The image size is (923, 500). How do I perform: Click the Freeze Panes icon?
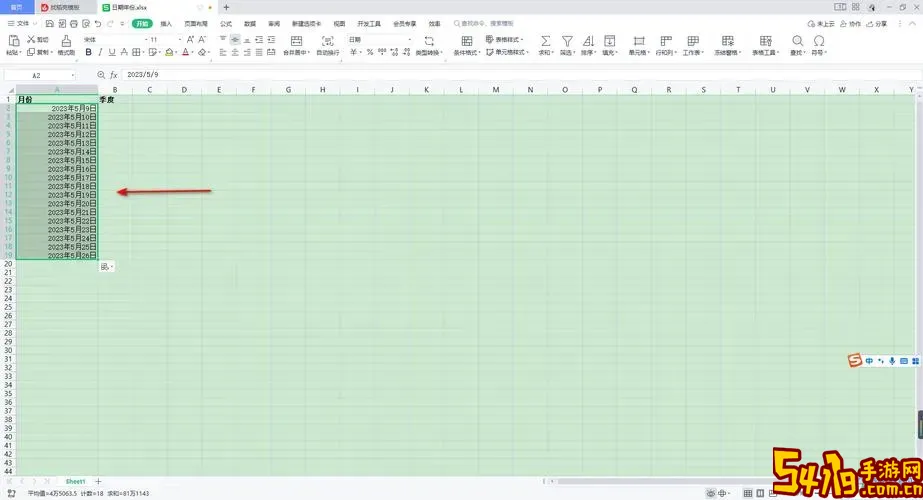click(x=728, y=41)
